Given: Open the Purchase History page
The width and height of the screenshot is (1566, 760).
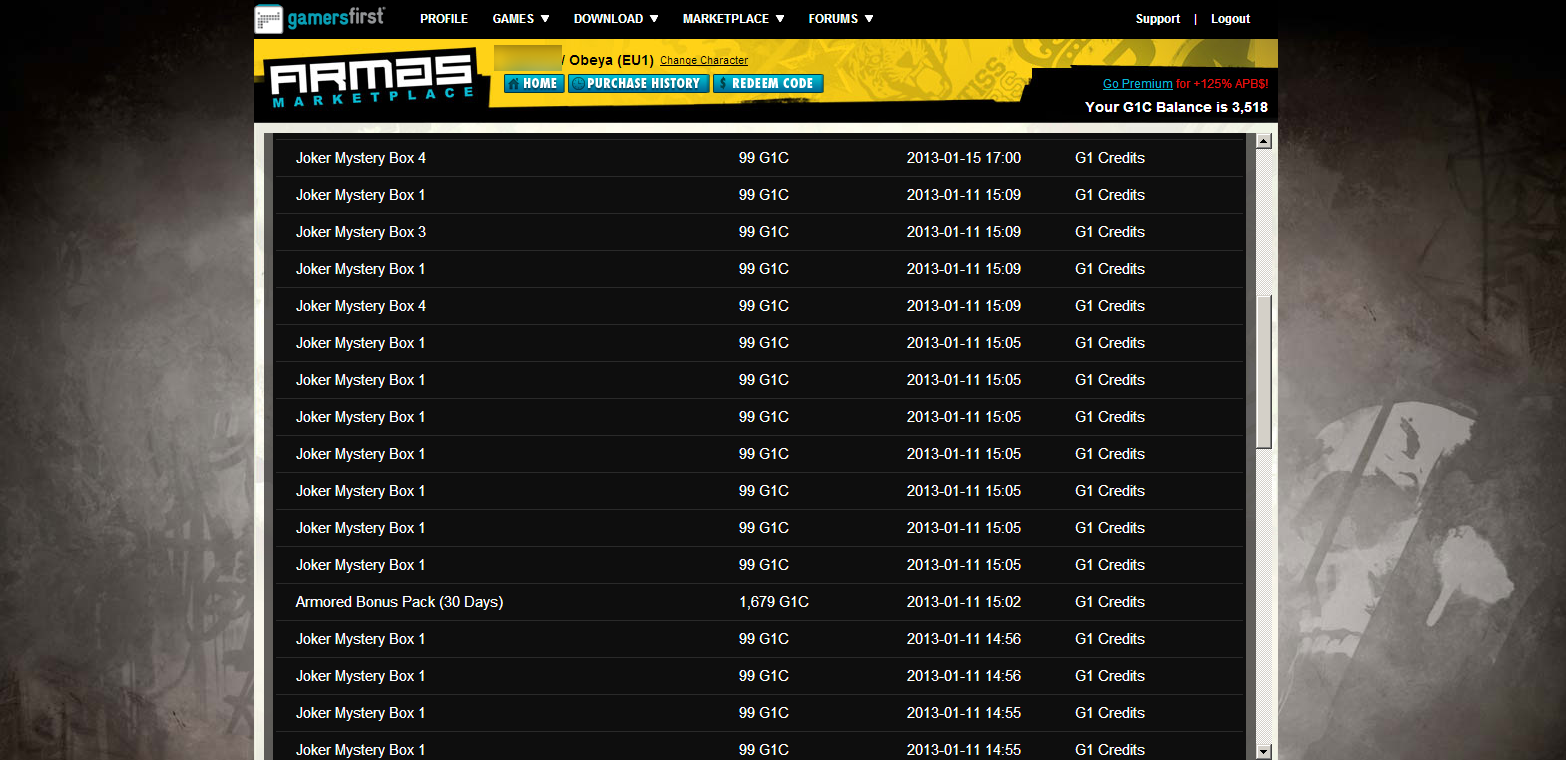Looking at the screenshot, I should [638, 84].
